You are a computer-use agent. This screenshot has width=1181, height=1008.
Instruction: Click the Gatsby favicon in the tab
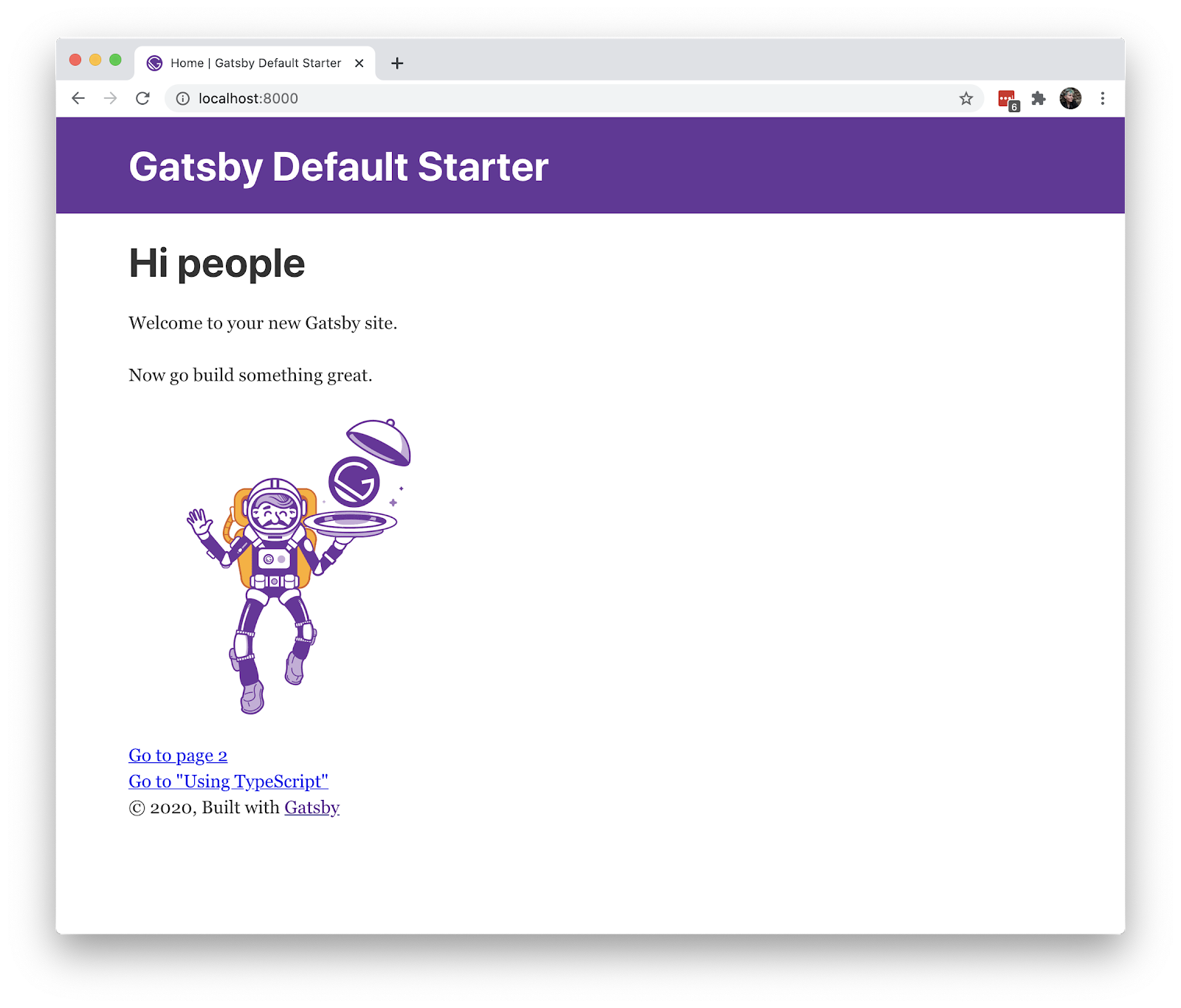click(154, 63)
